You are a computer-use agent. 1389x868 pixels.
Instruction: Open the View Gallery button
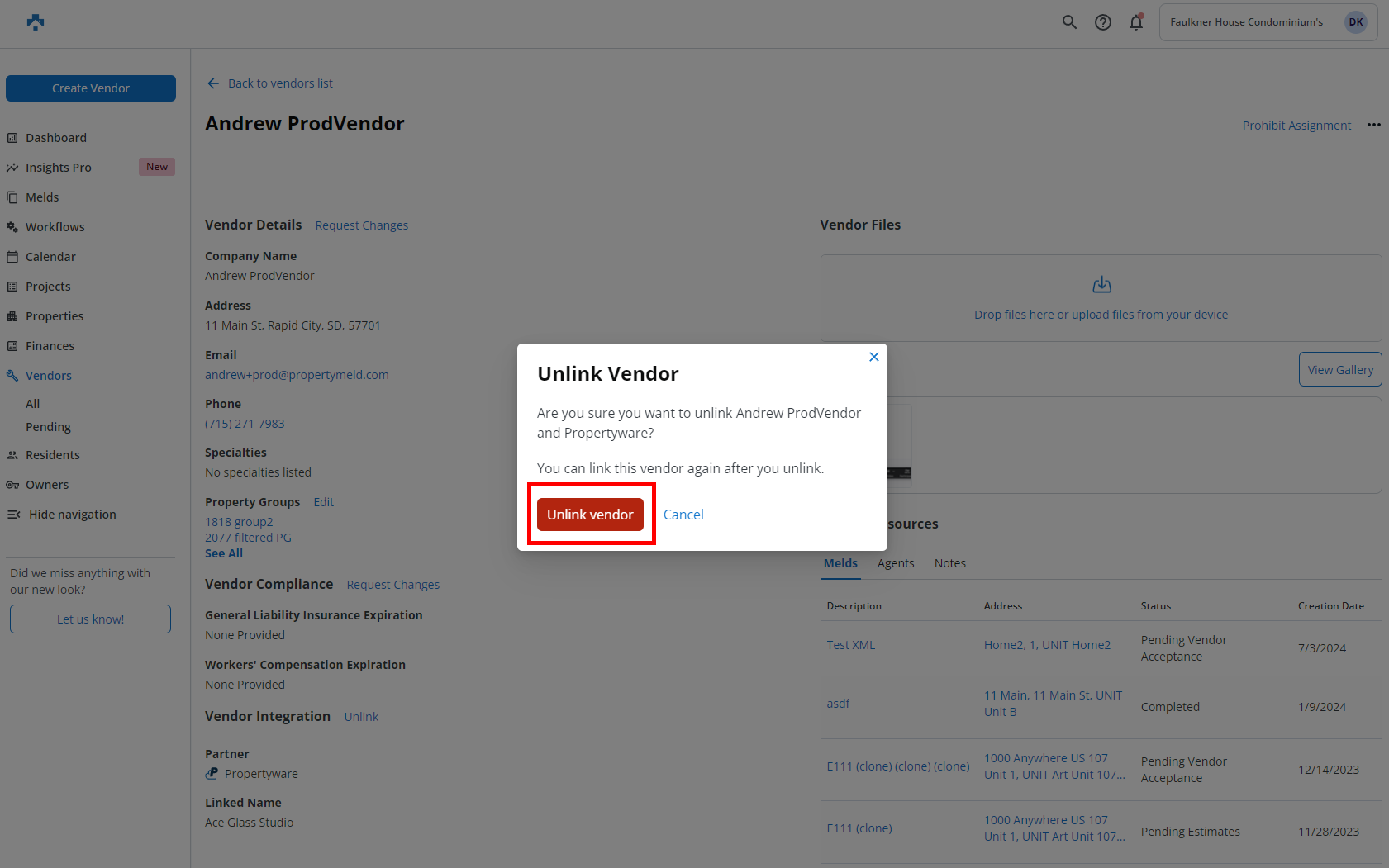[x=1339, y=369]
